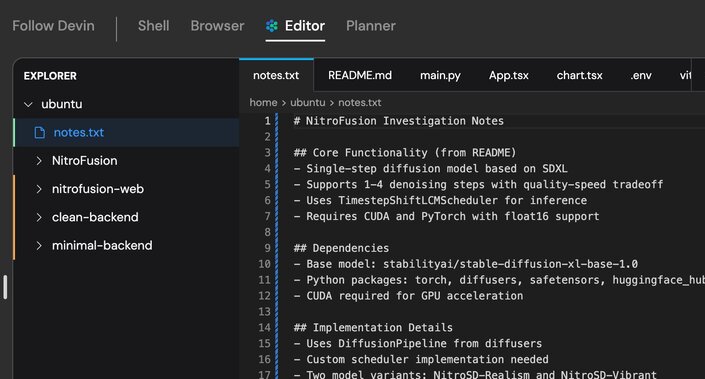Click the Follow Devin button

point(54,26)
